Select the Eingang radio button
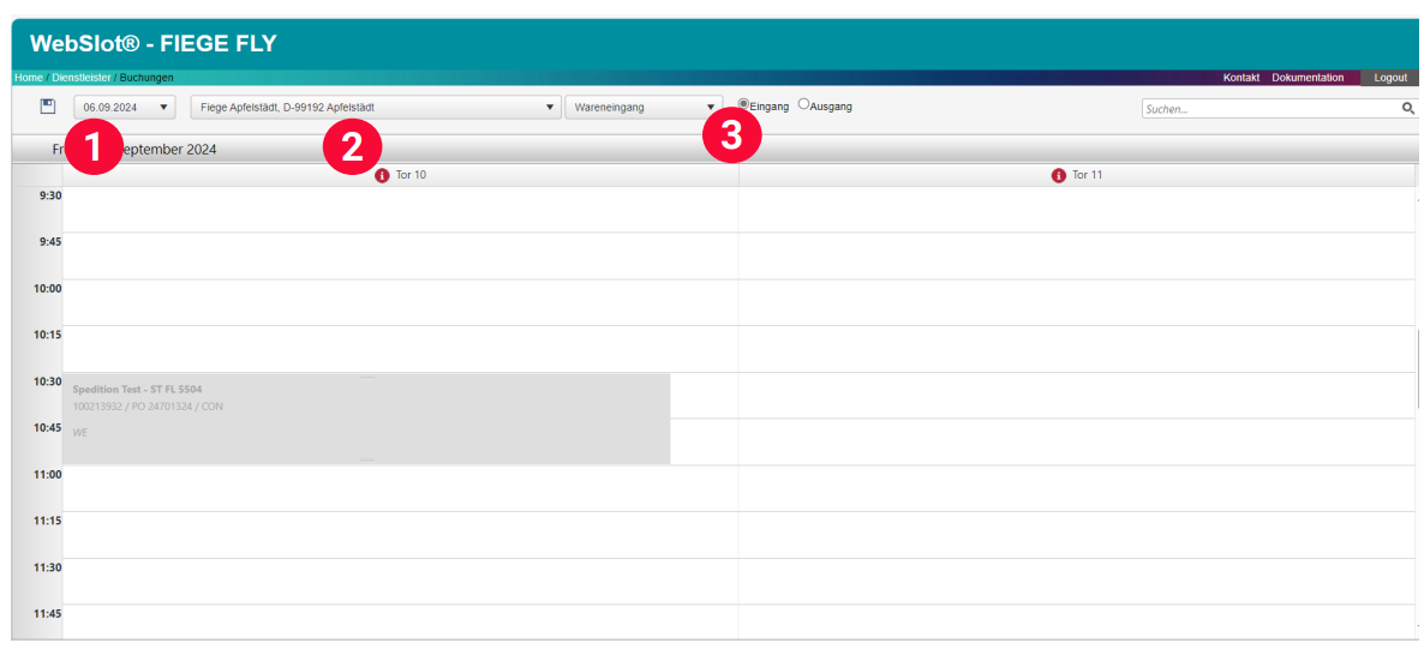 pos(743,104)
